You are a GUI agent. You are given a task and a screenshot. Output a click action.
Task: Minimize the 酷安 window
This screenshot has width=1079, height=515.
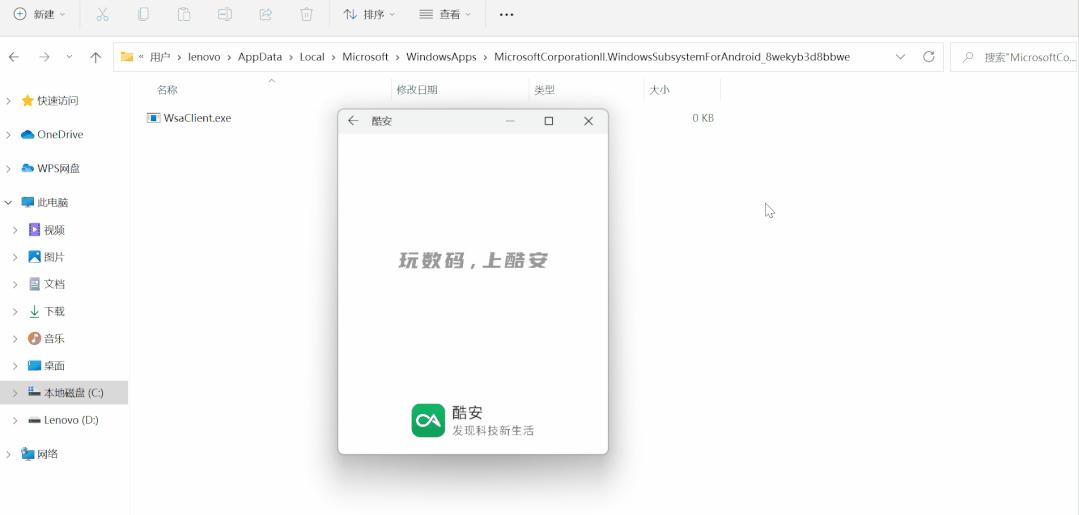[510, 121]
